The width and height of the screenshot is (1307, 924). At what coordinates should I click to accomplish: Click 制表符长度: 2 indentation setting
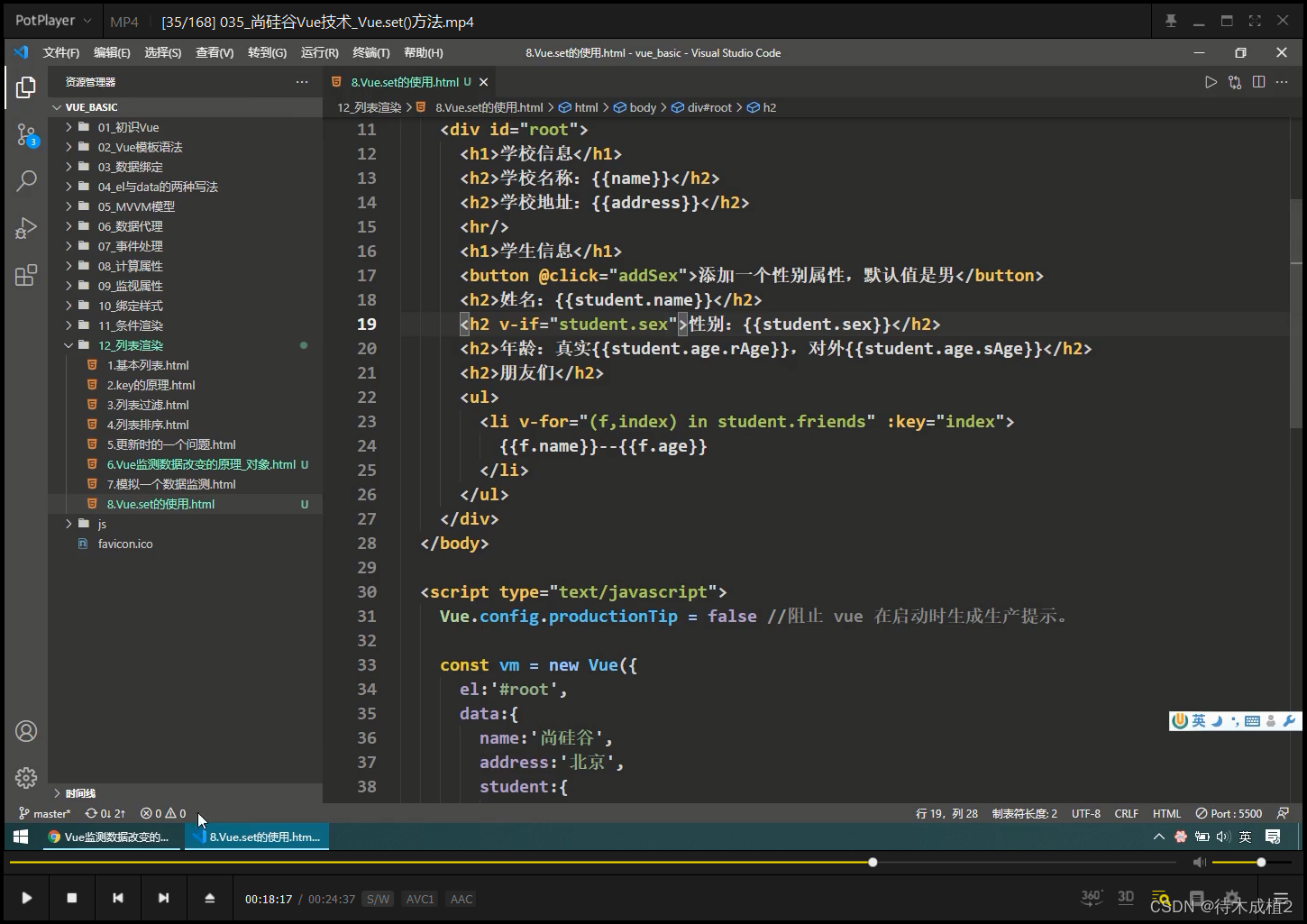[1025, 813]
